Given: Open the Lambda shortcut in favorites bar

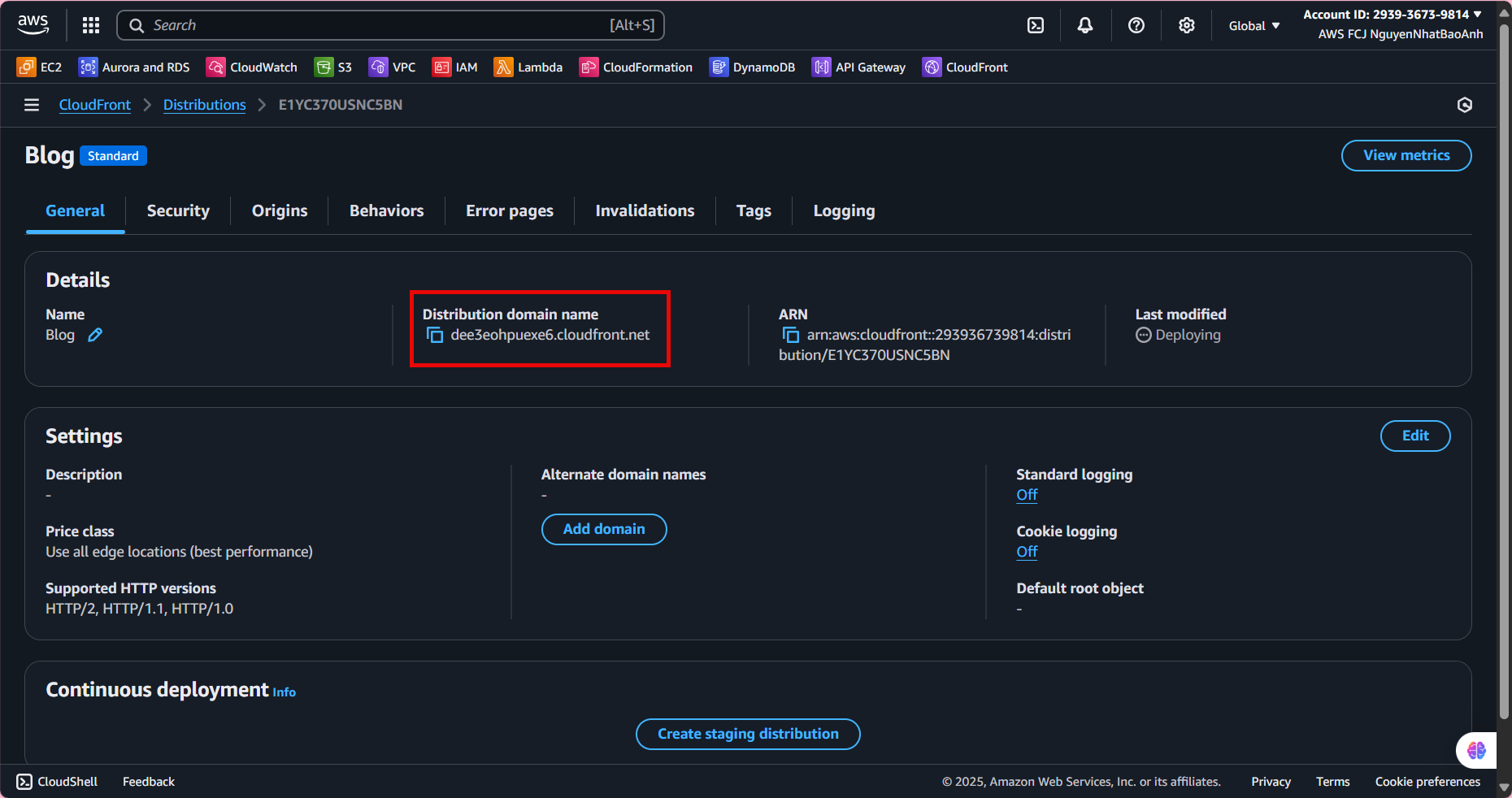Looking at the screenshot, I should point(528,67).
